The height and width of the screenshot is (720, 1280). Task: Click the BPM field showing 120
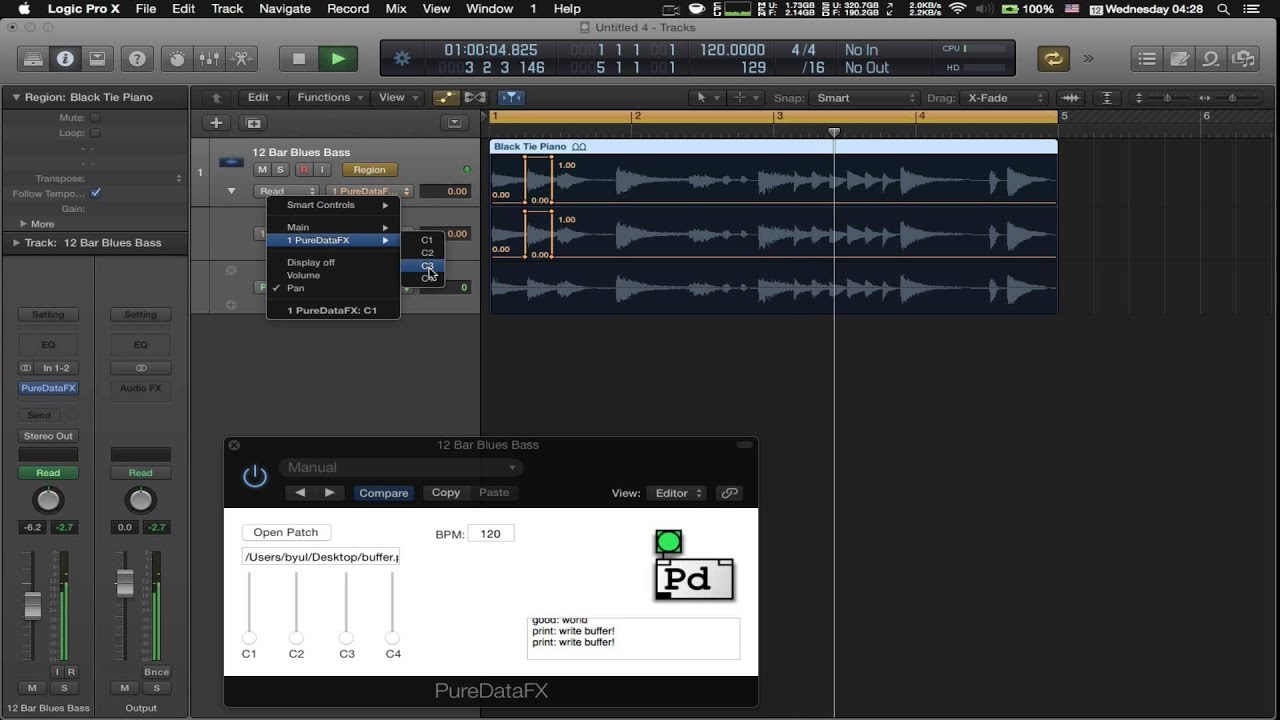(x=491, y=534)
